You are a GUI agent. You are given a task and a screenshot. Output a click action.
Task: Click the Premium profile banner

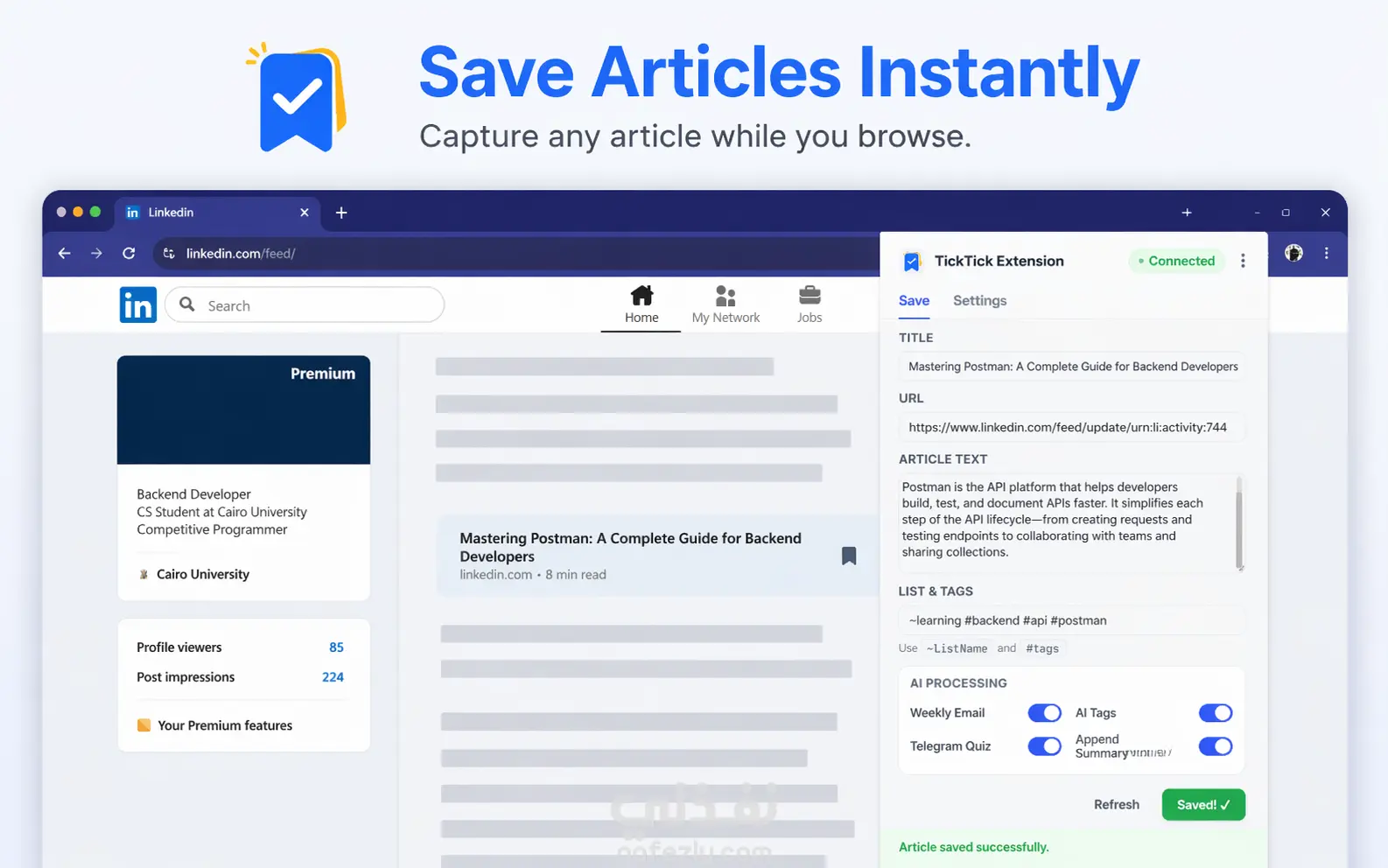pyautogui.click(x=243, y=409)
